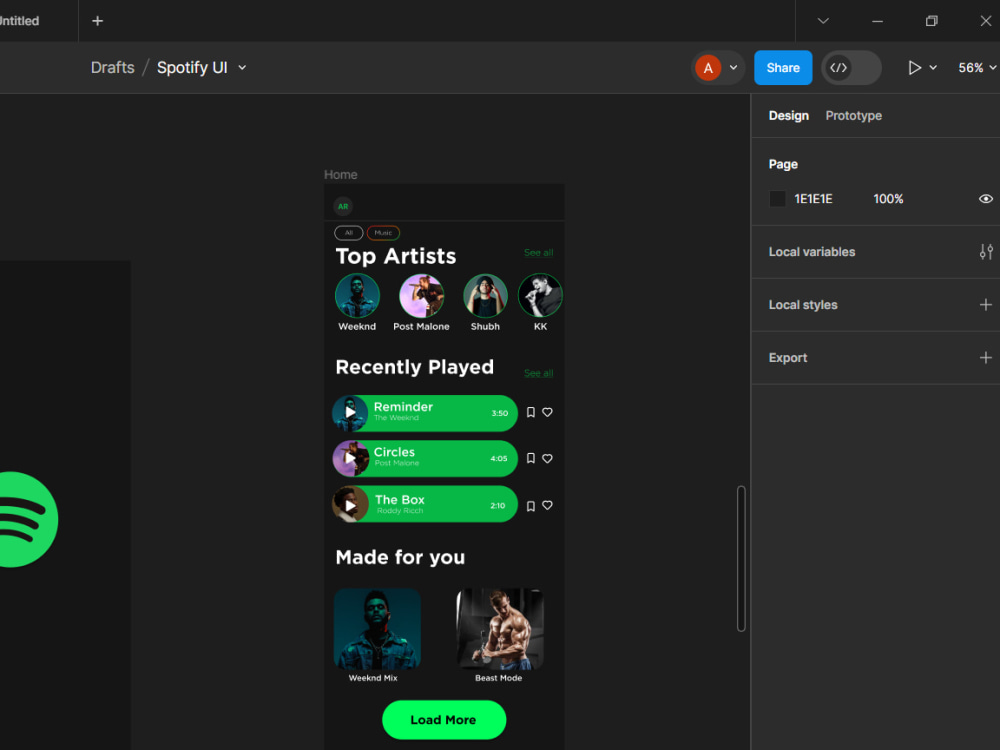1000x750 pixels.
Task: Expand the avatar dropdown chevron
Action: pyautogui.click(x=733, y=68)
